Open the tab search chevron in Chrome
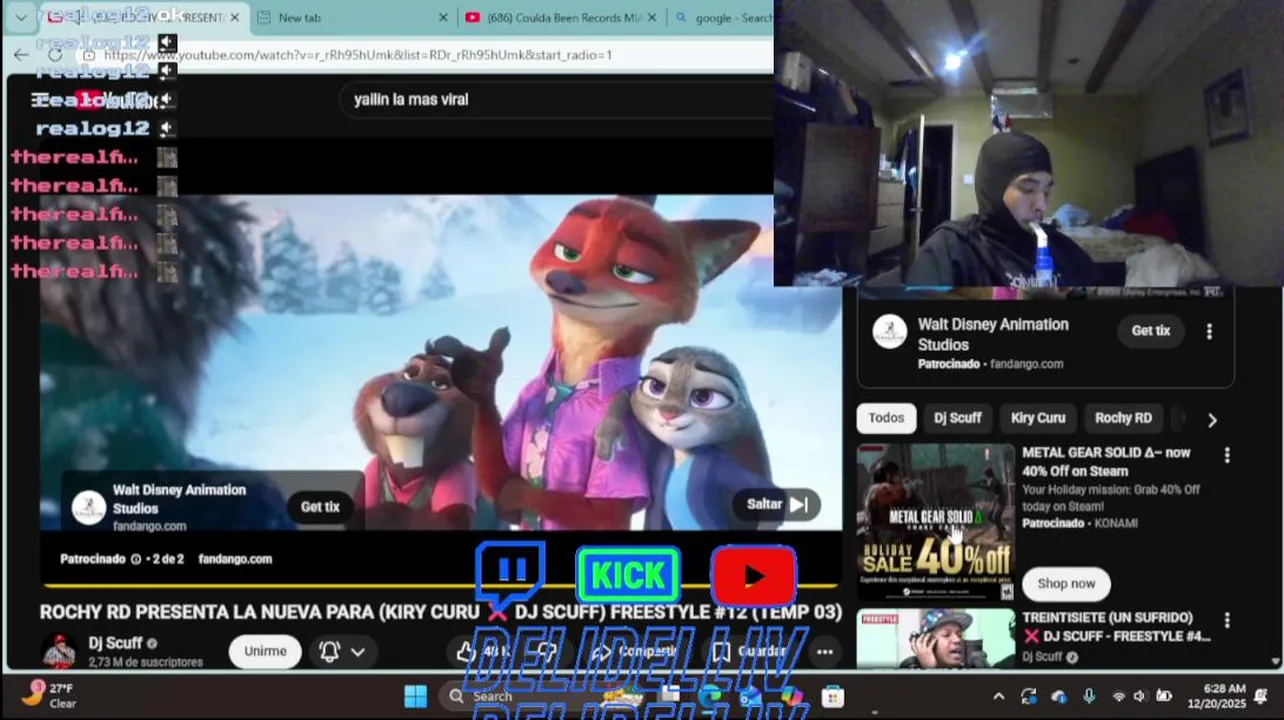 [x=20, y=17]
